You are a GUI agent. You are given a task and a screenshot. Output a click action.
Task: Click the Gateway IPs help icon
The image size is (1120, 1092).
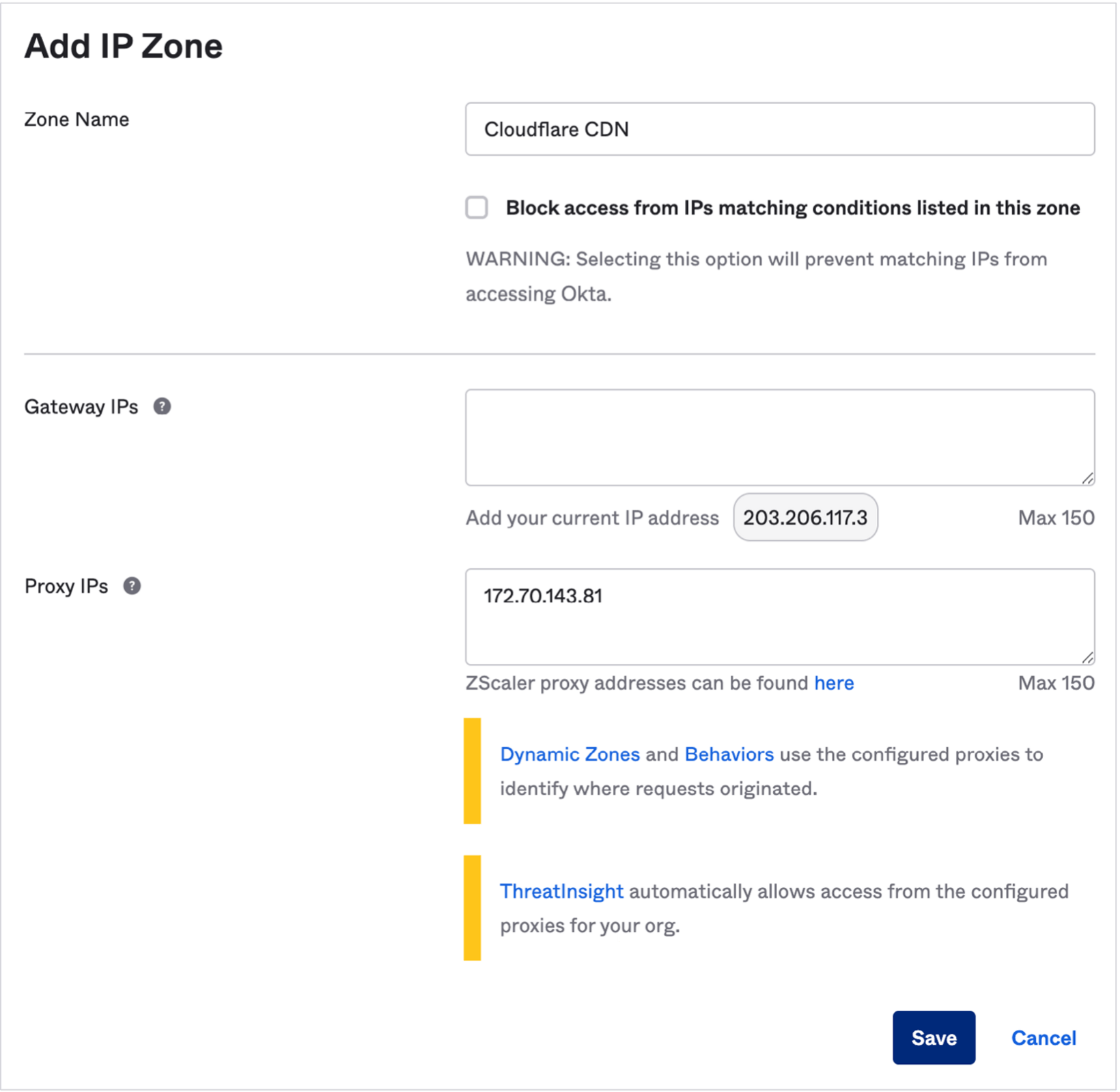coord(162,406)
